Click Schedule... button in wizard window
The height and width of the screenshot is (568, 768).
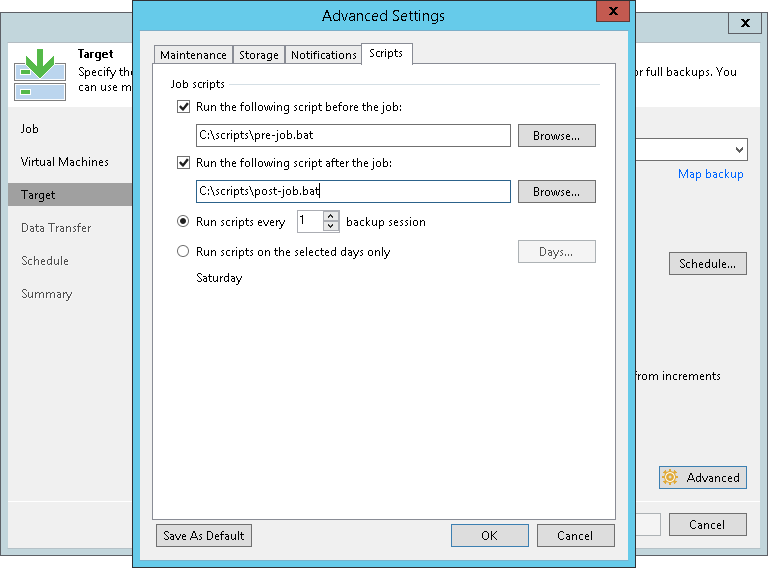tap(708, 263)
